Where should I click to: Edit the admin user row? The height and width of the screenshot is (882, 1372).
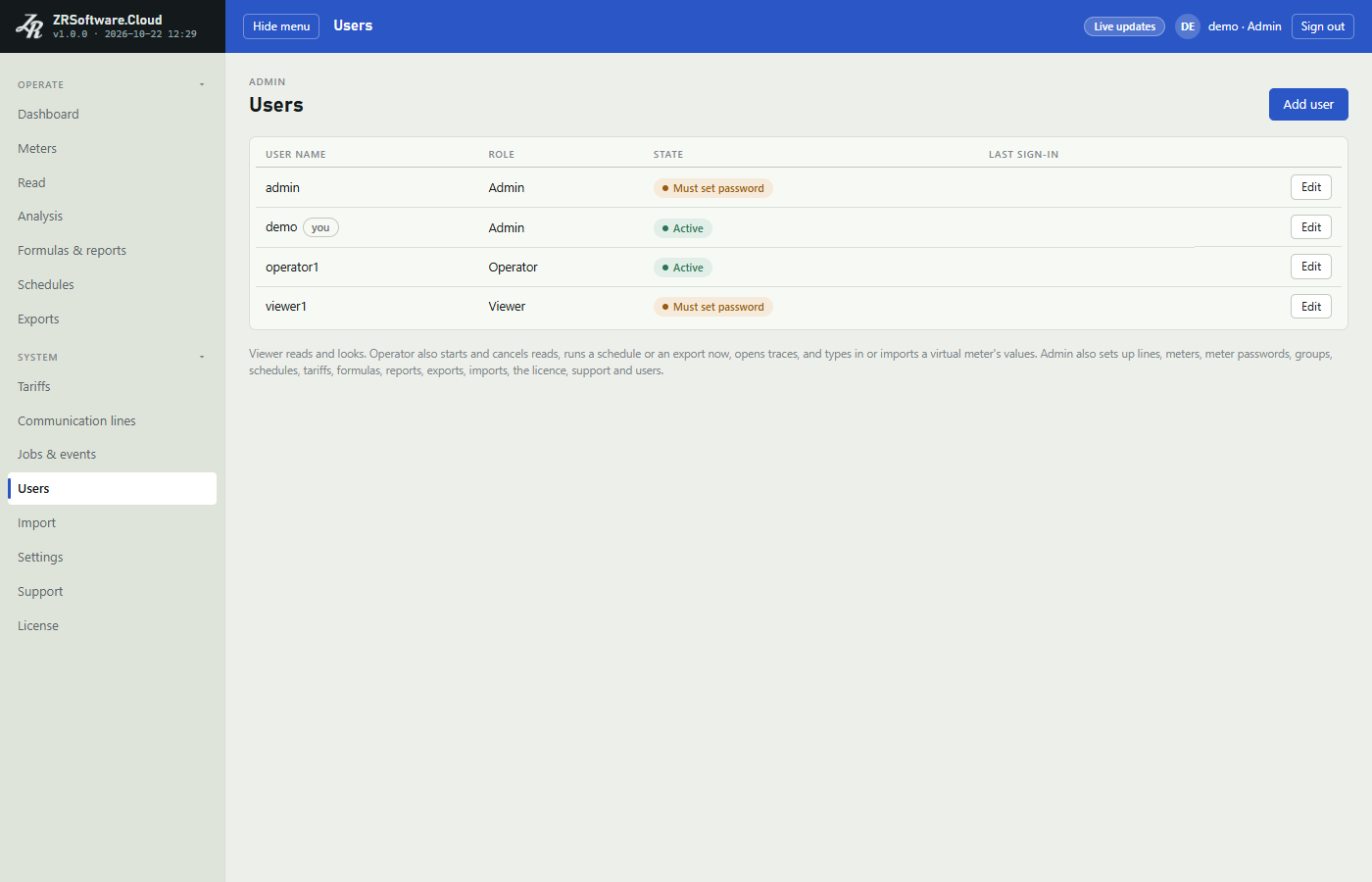coord(1311,187)
